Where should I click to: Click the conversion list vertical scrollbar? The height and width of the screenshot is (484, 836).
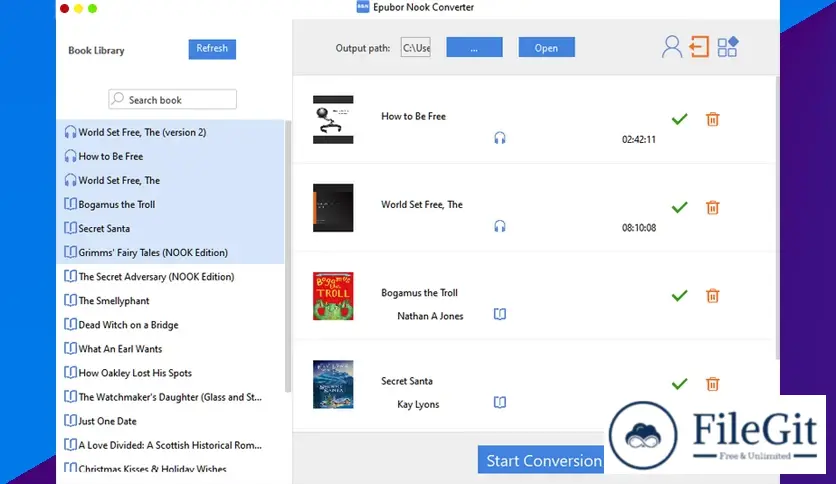(x=777, y=217)
